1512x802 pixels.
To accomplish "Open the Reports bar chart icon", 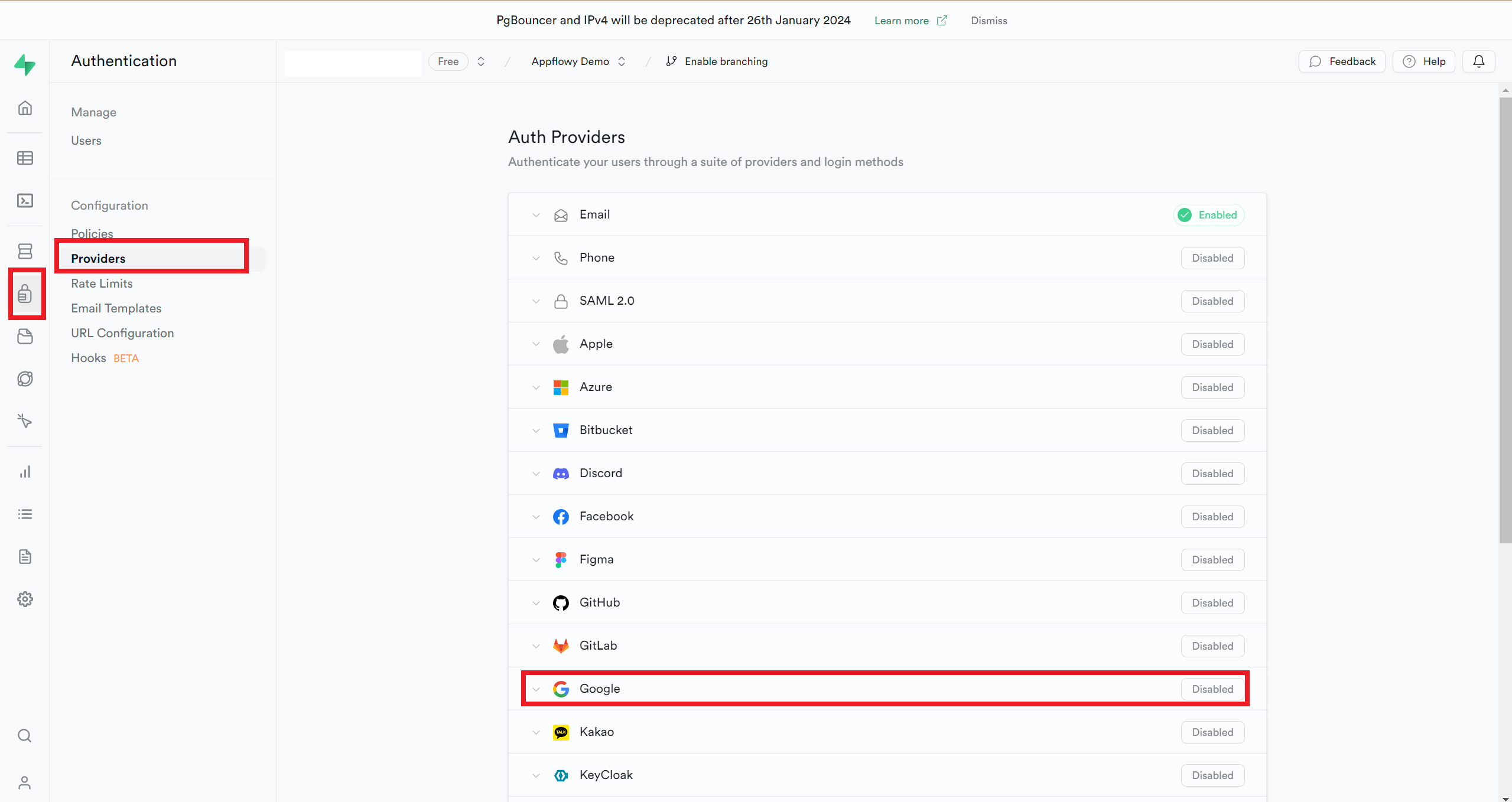I will tap(25, 472).
